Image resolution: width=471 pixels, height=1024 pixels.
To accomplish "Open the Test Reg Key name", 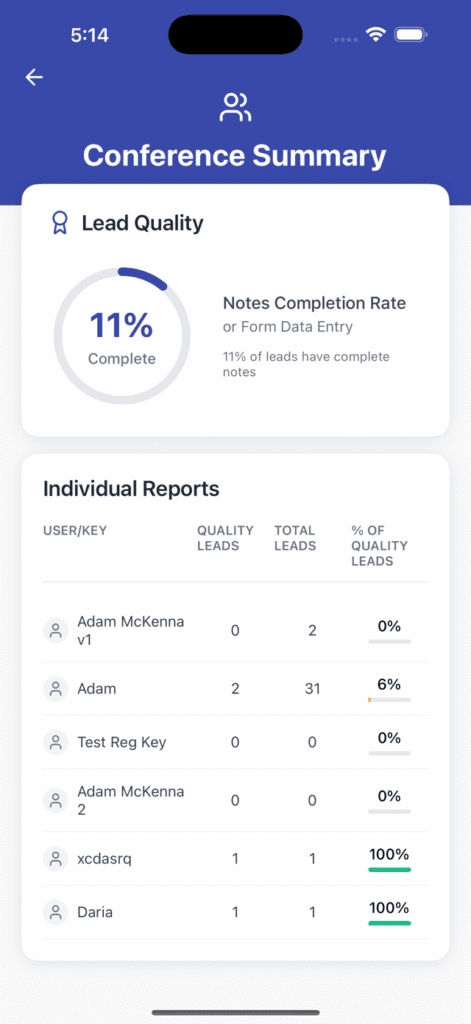I will pyautogui.click(x=122, y=742).
